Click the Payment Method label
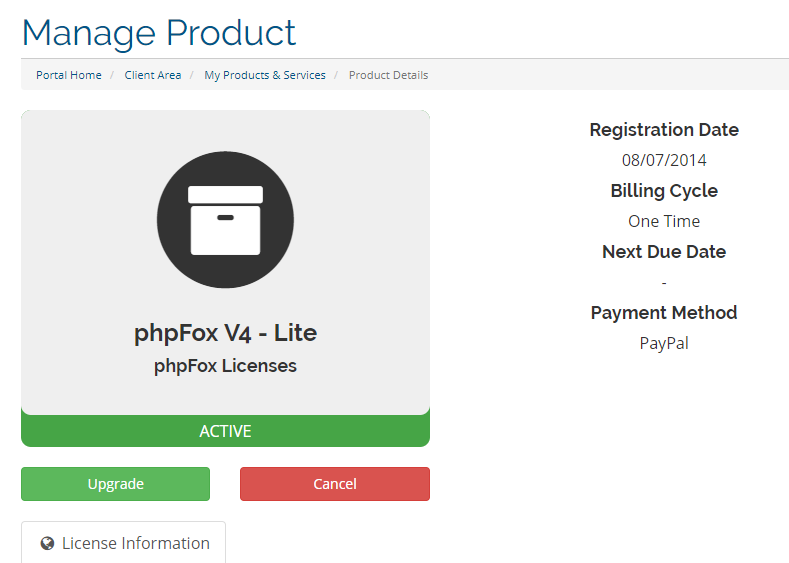Image resolution: width=789 pixels, height=563 pixels. [x=664, y=313]
